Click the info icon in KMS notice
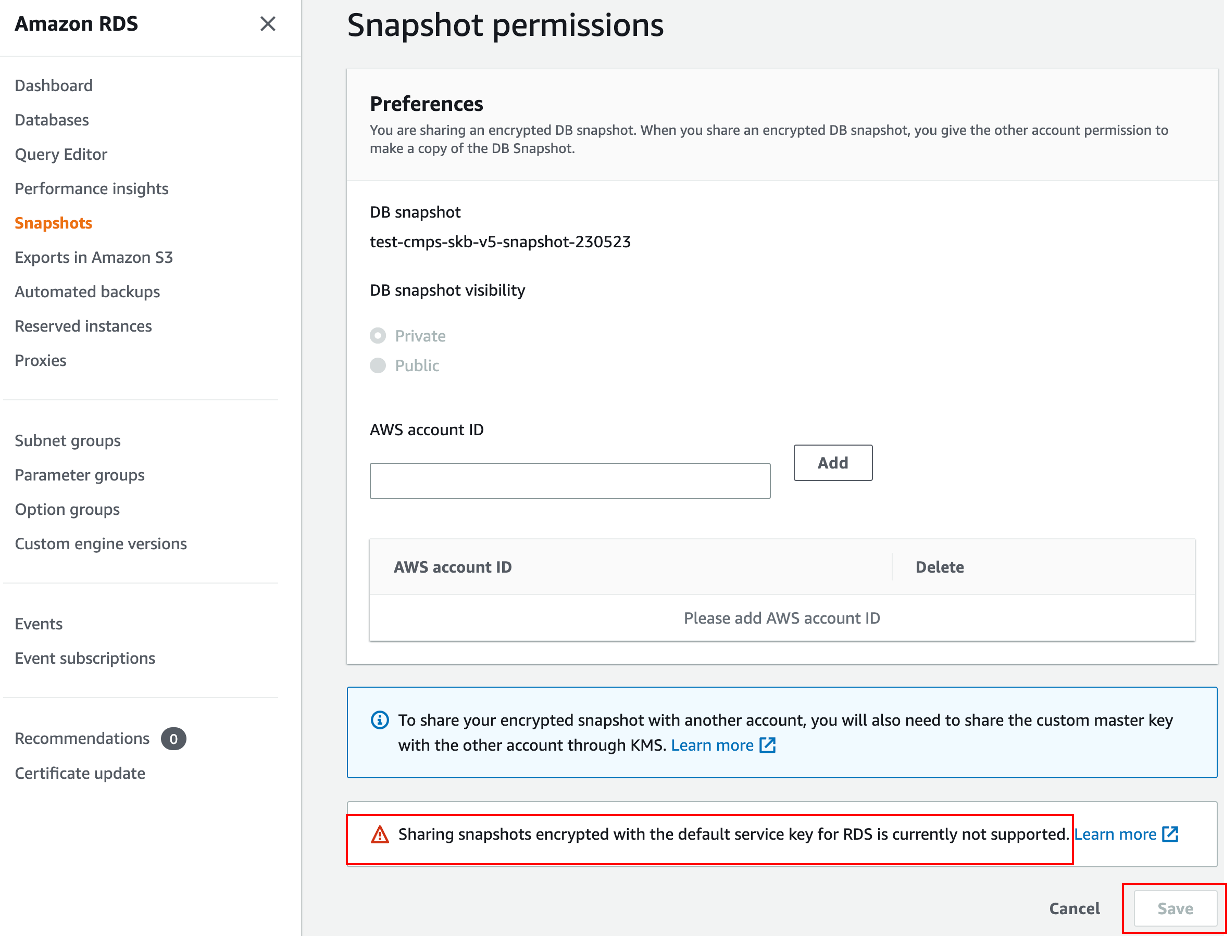The width and height of the screenshot is (1228, 936). [x=380, y=720]
